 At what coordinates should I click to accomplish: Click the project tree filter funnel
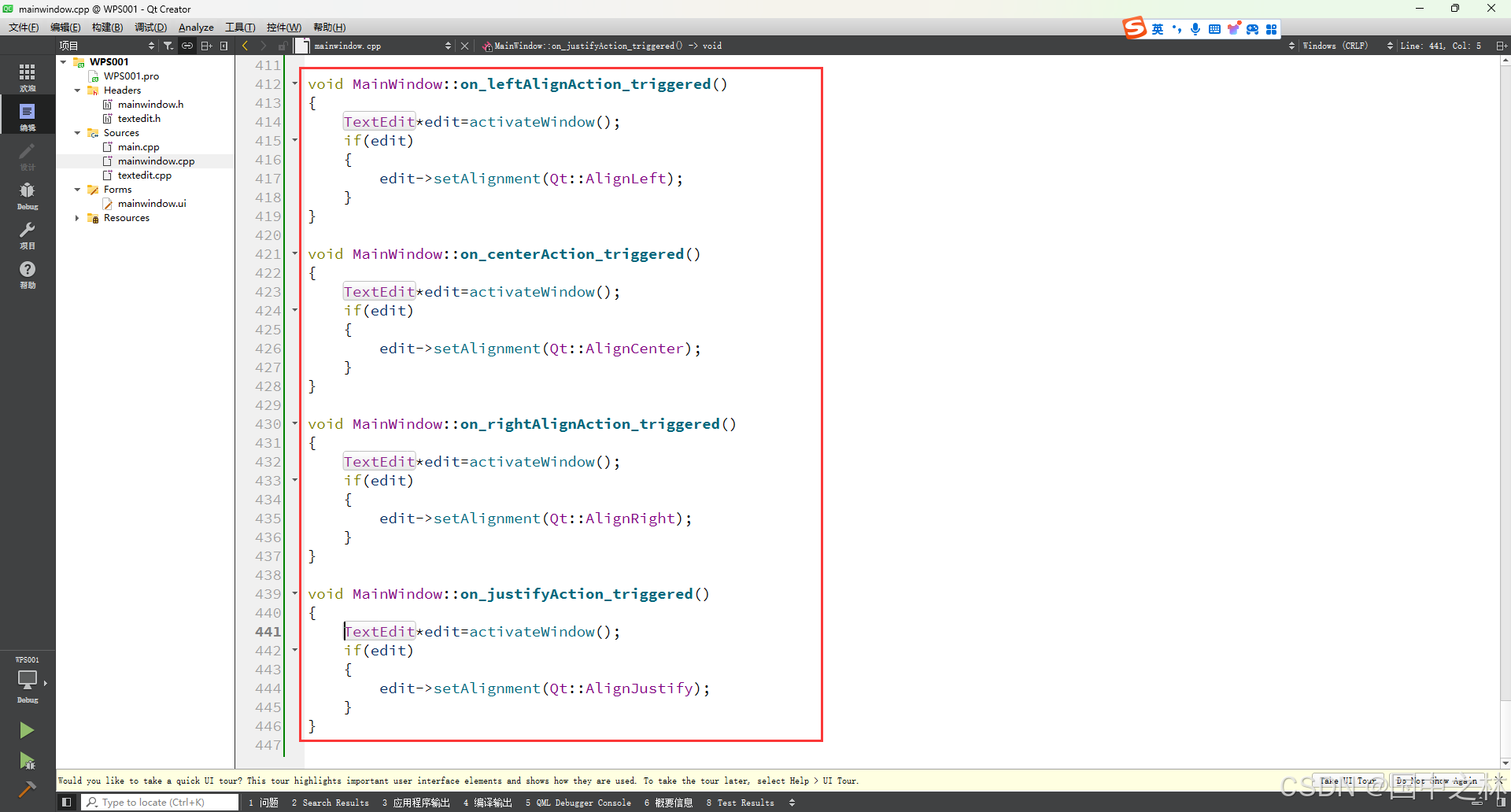click(168, 46)
